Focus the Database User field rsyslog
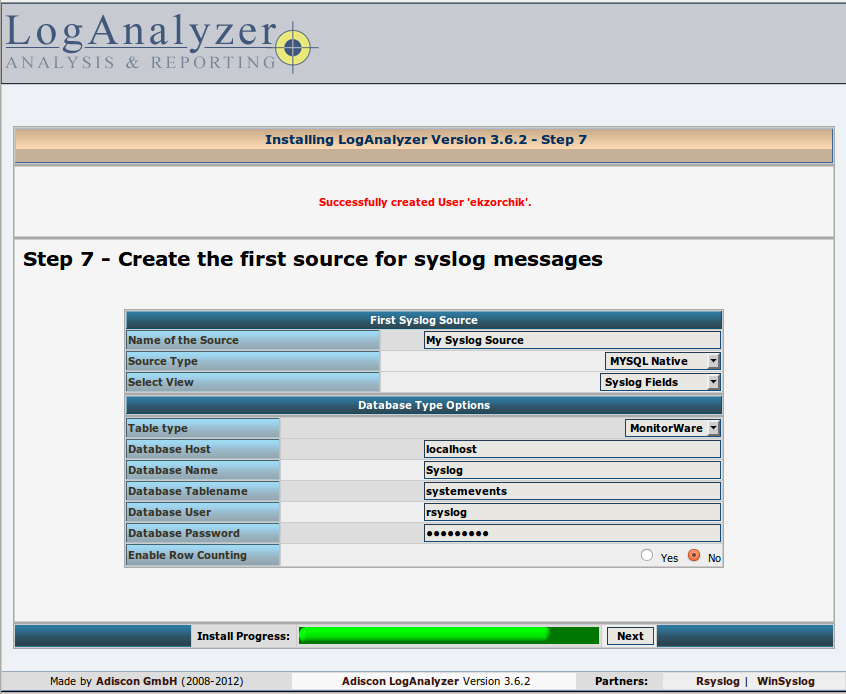 click(x=572, y=512)
